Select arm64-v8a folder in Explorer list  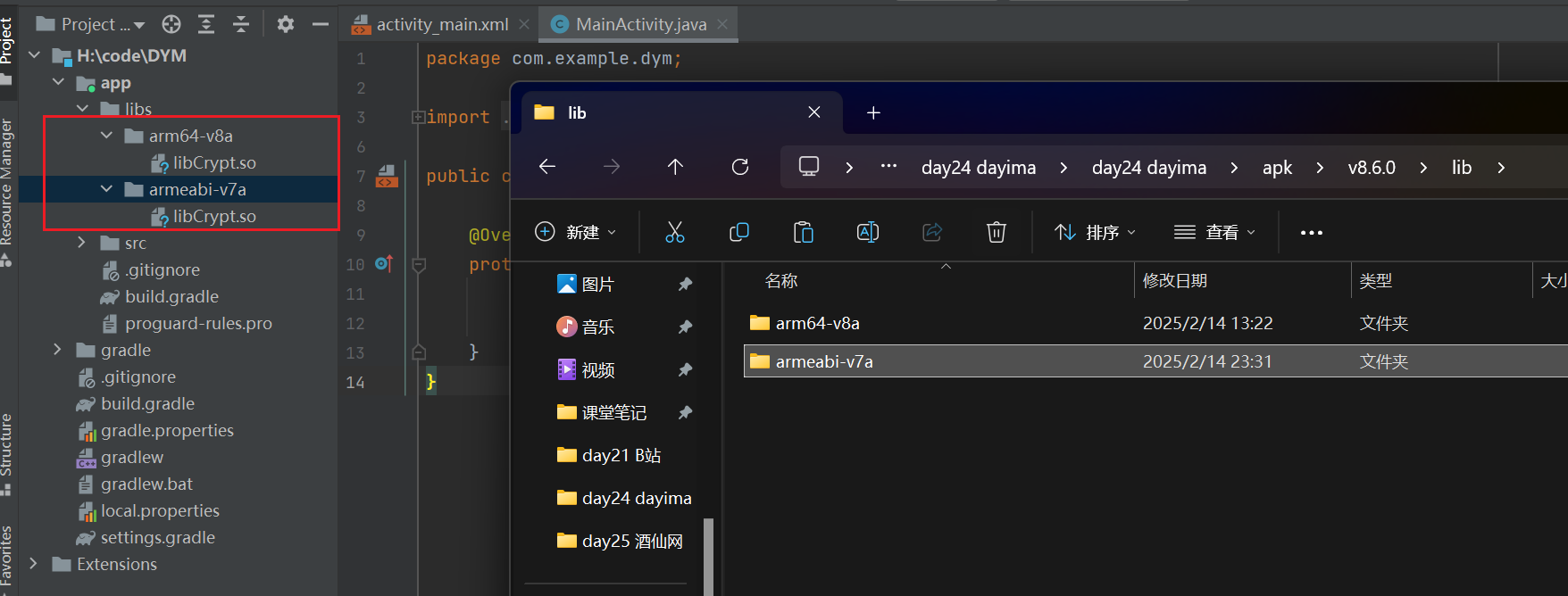point(1155,323)
